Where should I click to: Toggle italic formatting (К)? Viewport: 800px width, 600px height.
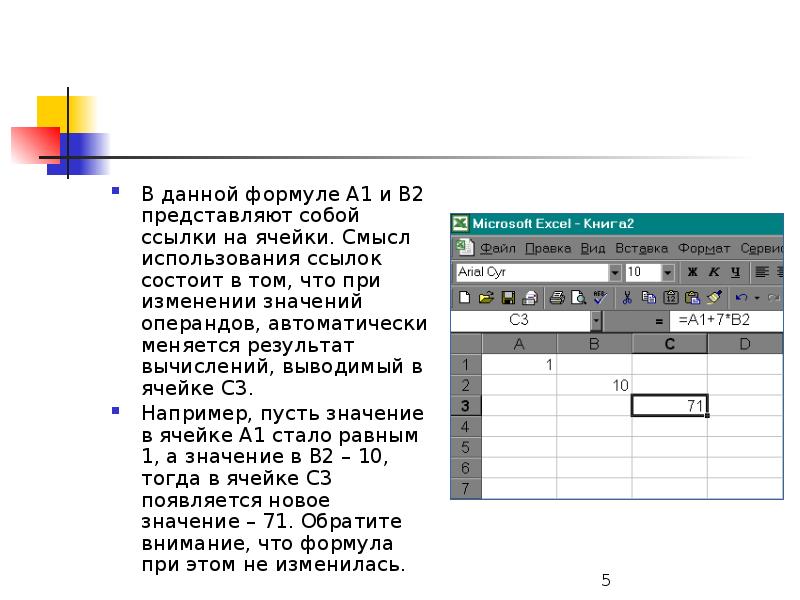coord(713,272)
